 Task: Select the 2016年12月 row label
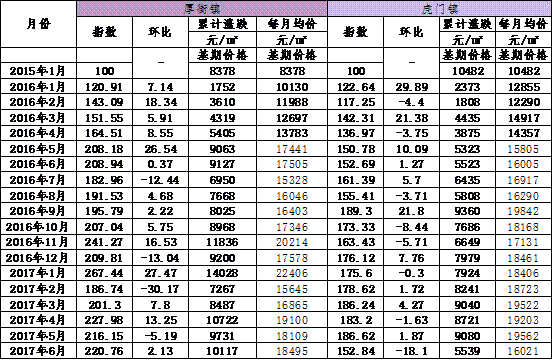click(38, 257)
